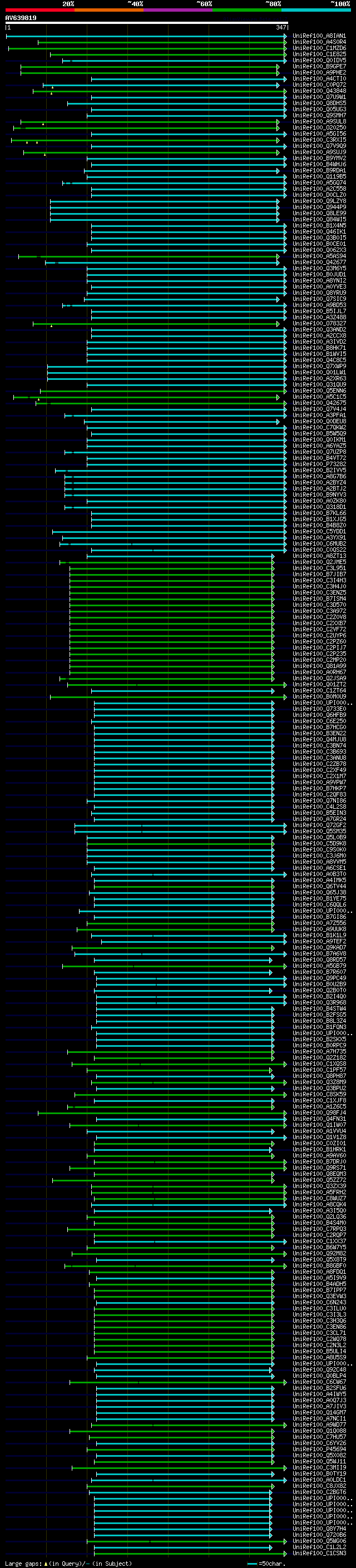Screen dimensions: 356x1568
Task: Click the query name AV639819
Action: click(x=21, y=18)
